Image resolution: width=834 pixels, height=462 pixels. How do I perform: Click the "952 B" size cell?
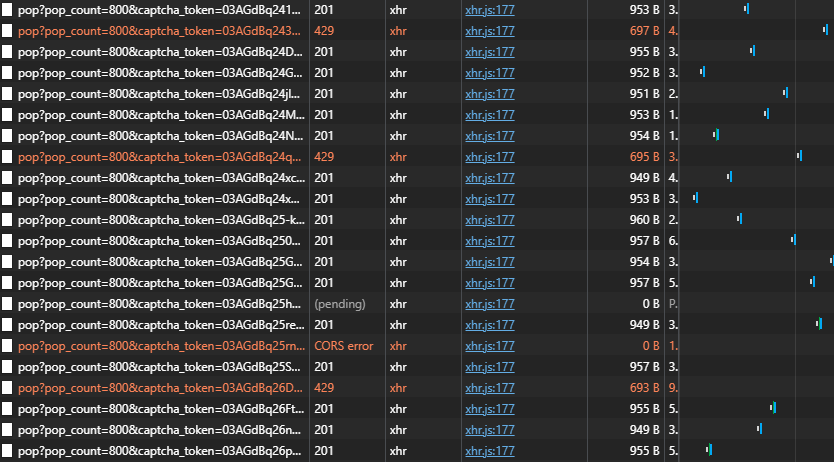coord(644,73)
